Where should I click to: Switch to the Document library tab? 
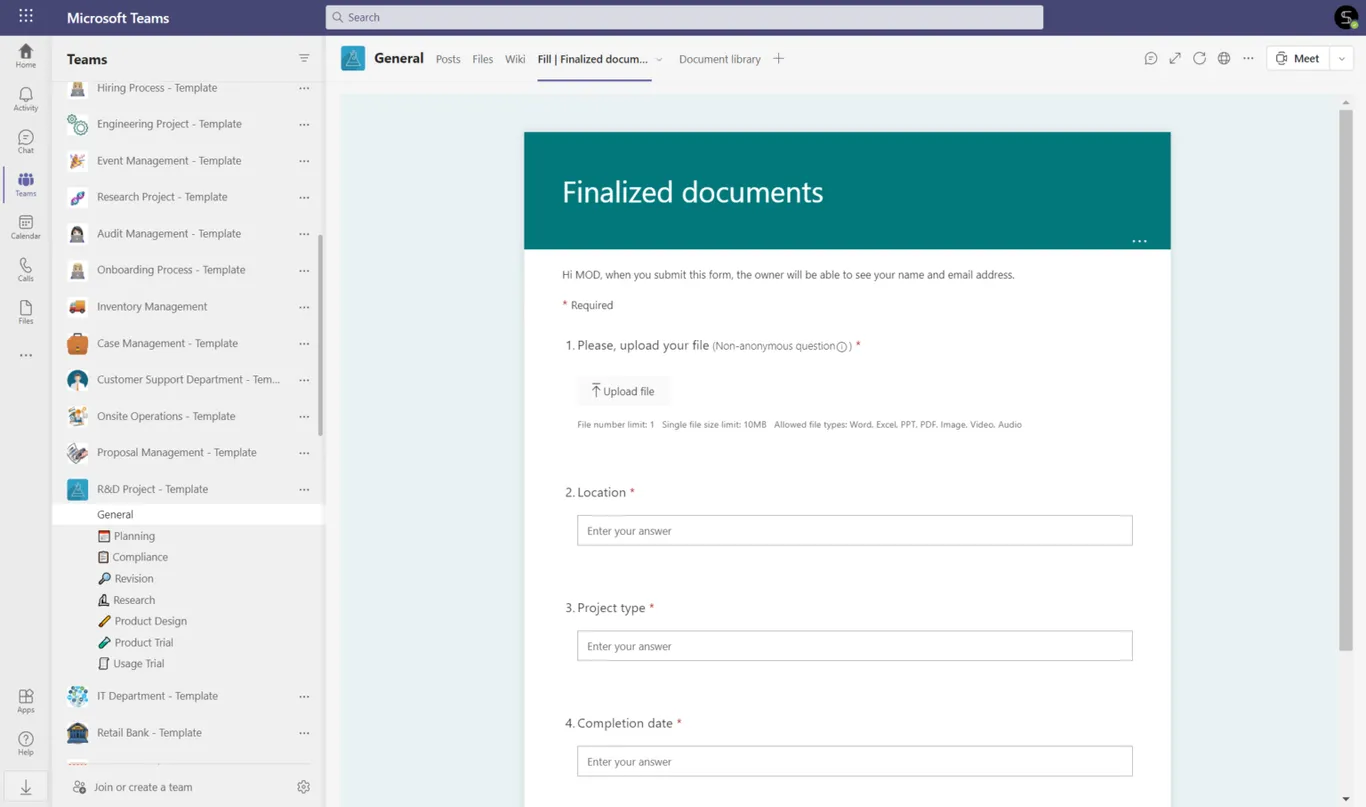pos(720,59)
